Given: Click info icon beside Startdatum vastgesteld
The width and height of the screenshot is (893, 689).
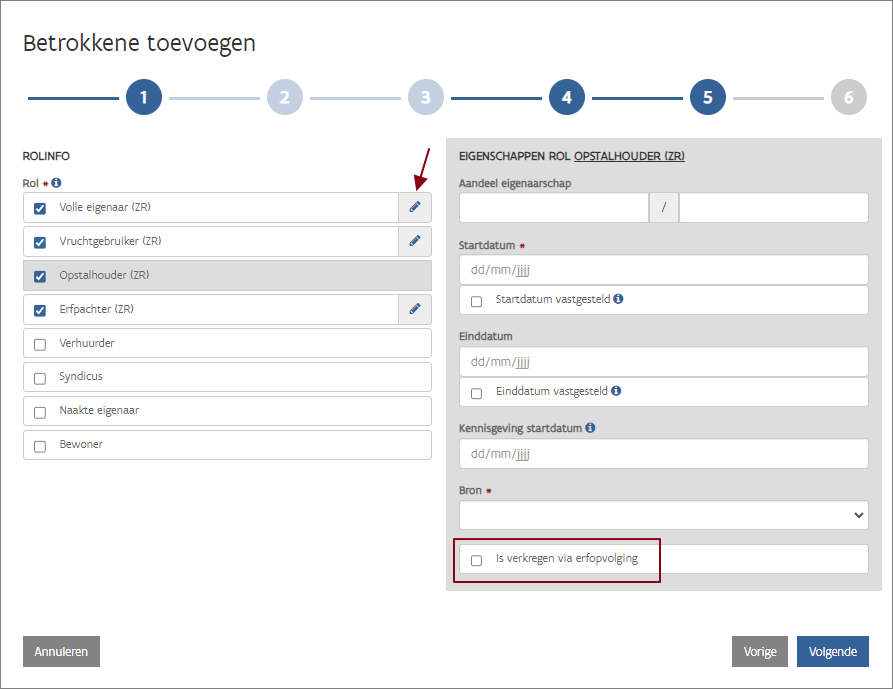Looking at the screenshot, I should (x=618, y=299).
